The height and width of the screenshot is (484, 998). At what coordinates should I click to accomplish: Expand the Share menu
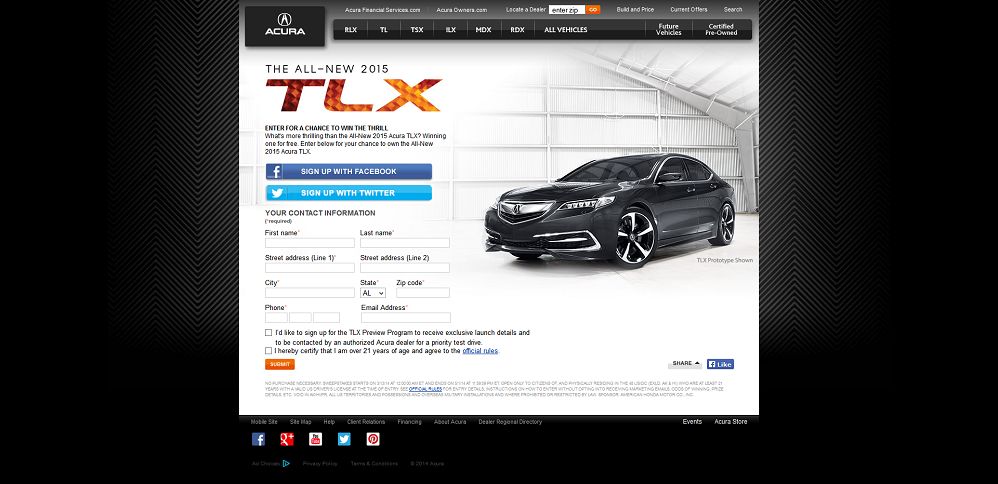[685, 364]
